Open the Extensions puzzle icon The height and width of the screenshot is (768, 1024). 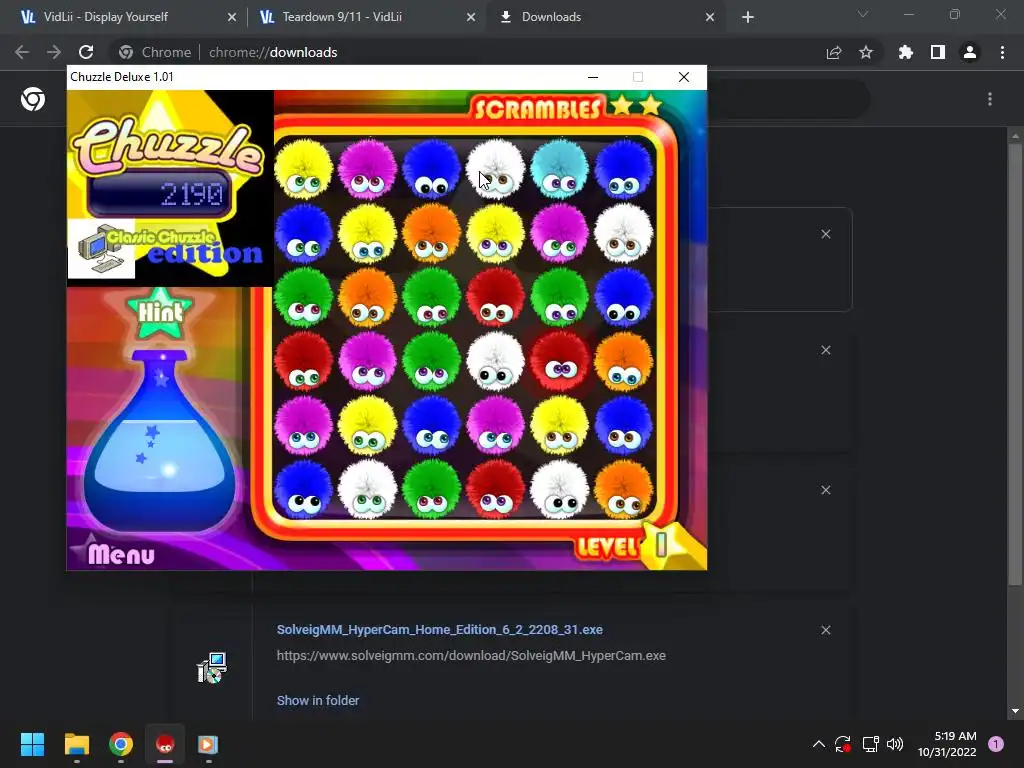click(906, 52)
